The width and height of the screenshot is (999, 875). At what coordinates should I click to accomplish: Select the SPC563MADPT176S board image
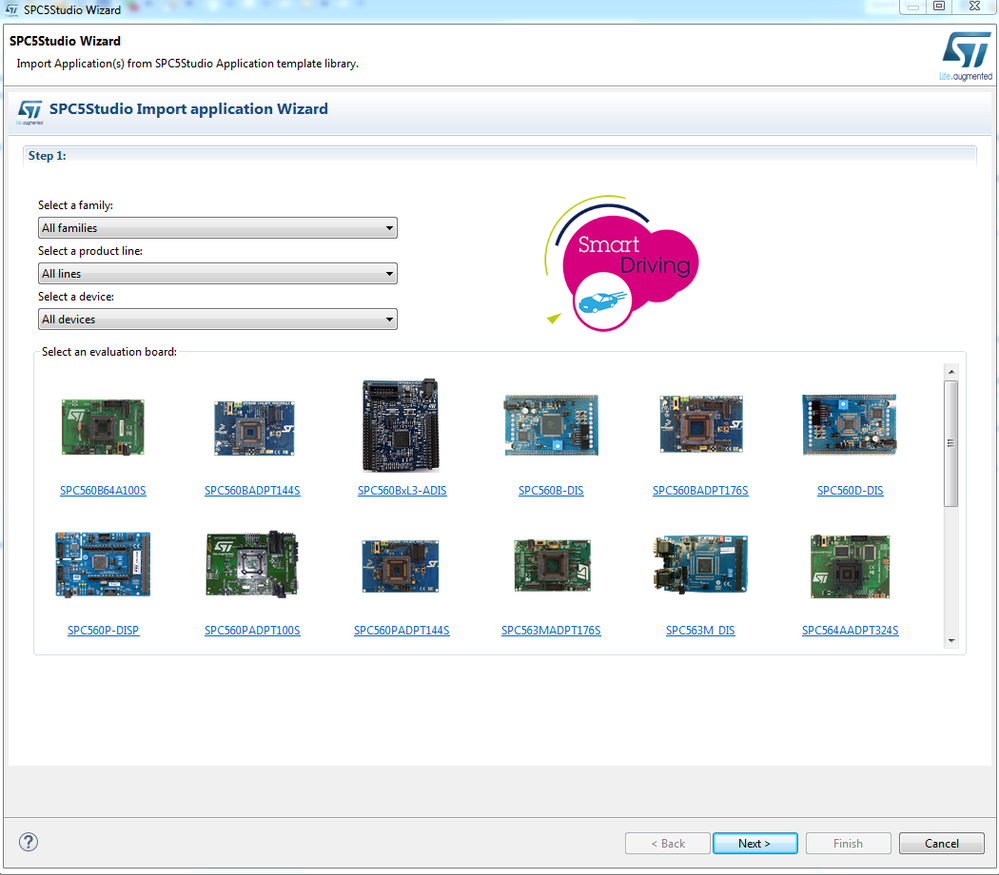pyautogui.click(x=552, y=565)
